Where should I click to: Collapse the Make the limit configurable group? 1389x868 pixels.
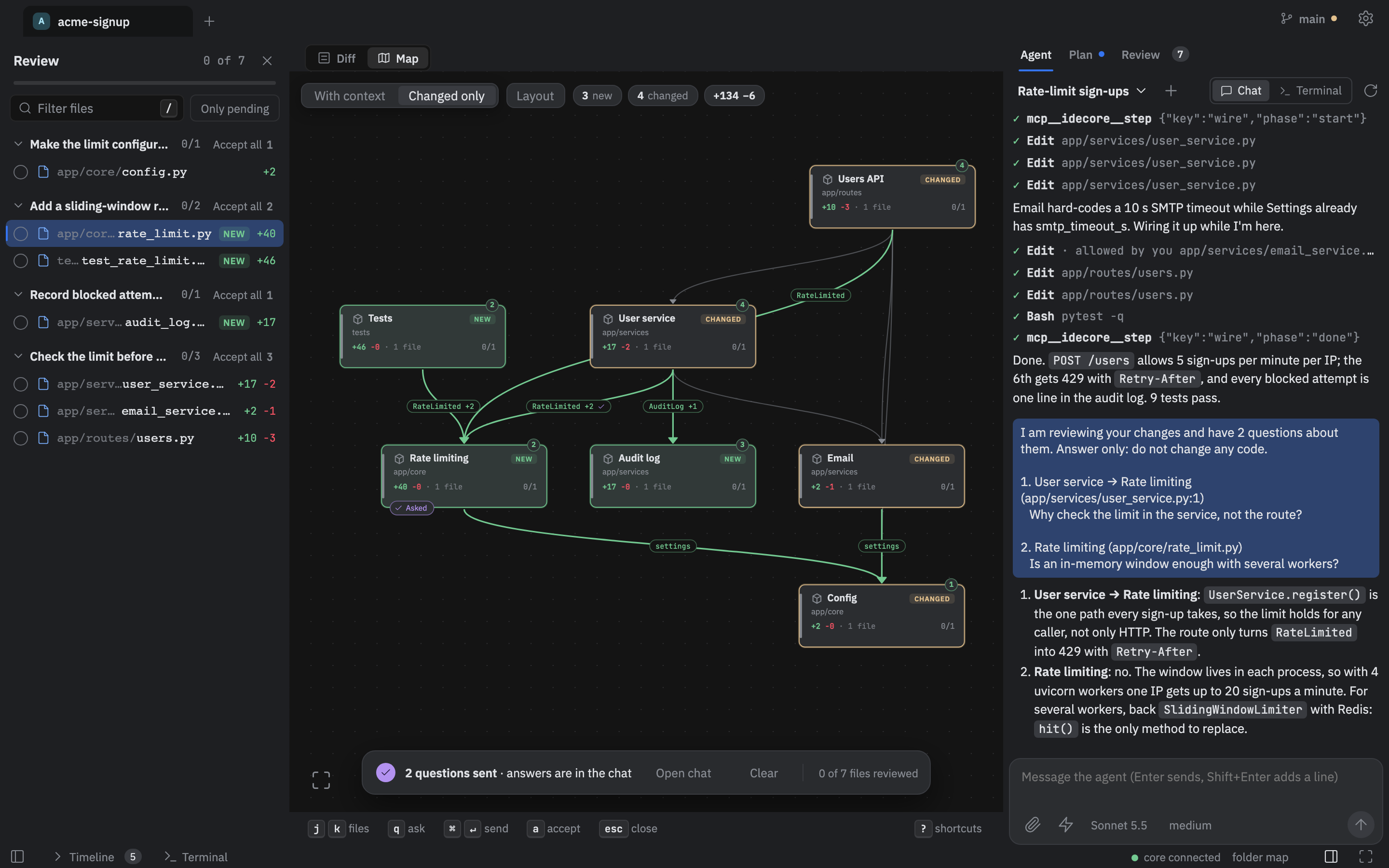click(x=18, y=144)
